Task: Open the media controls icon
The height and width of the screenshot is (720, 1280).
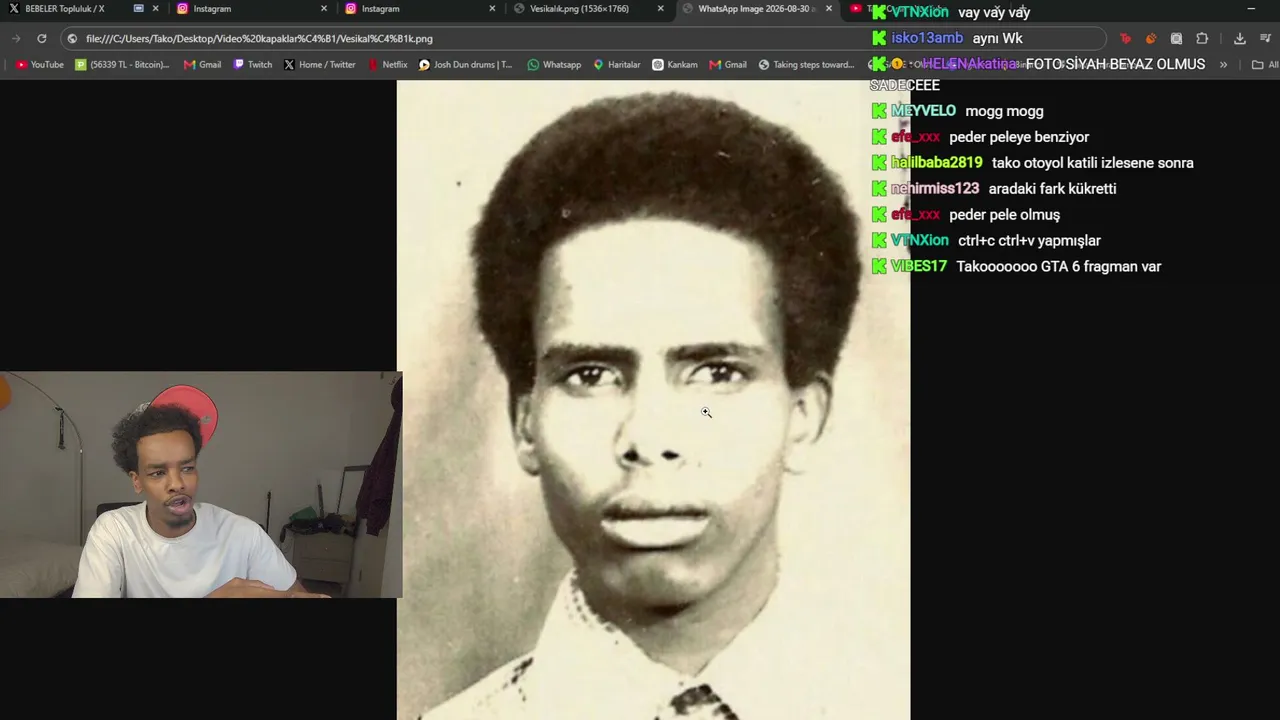Action: click(1265, 38)
